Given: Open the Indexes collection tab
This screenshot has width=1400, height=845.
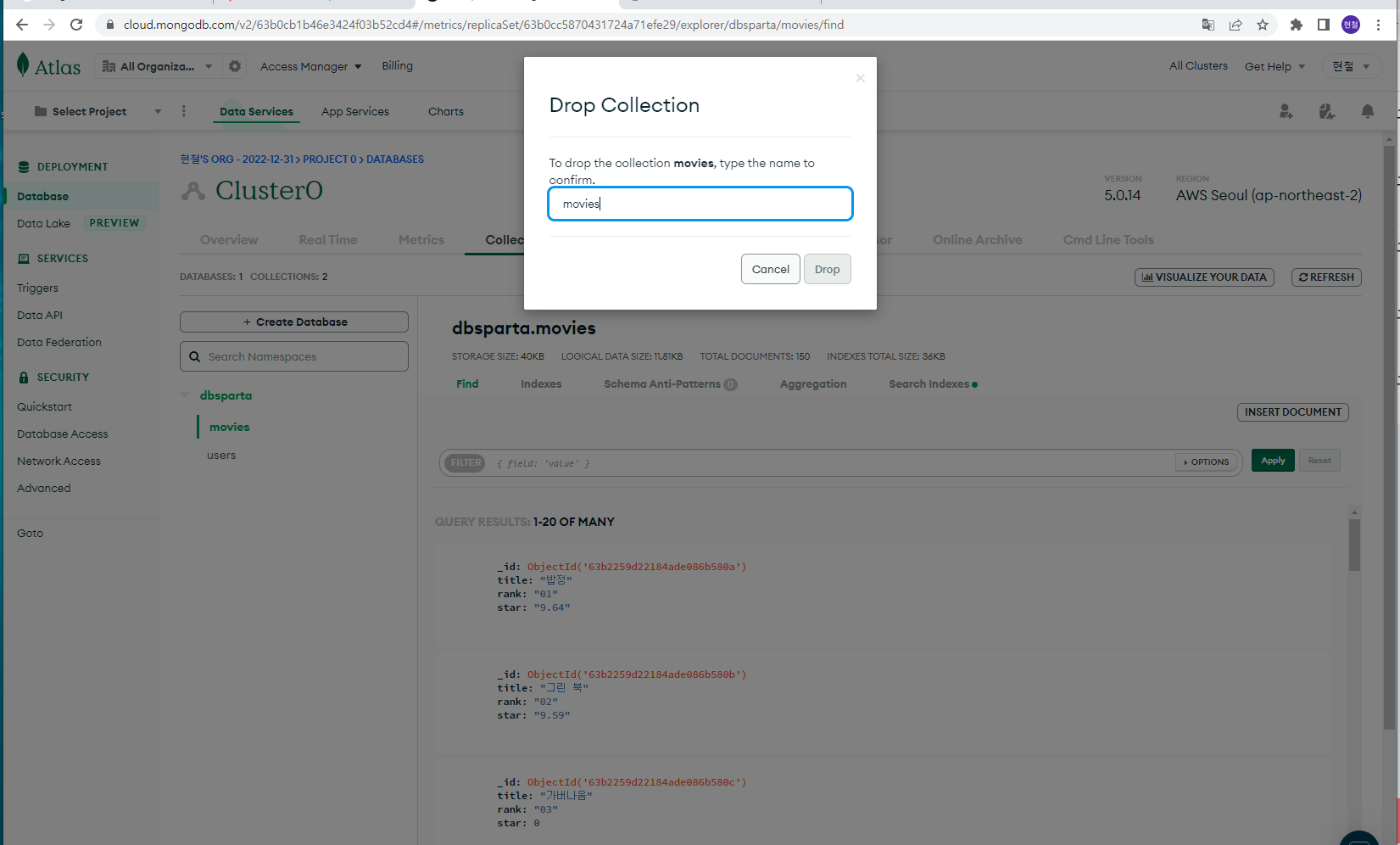Looking at the screenshot, I should 541,384.
